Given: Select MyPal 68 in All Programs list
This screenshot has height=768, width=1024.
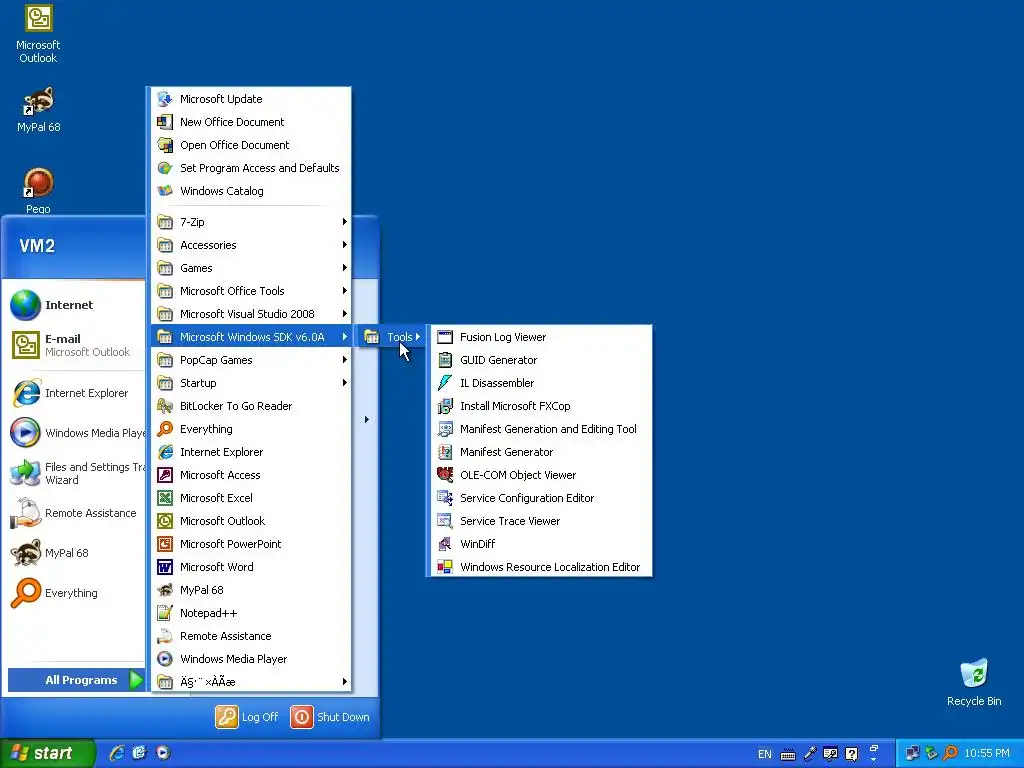Looking at the screenshot, I should click(251, 590).
